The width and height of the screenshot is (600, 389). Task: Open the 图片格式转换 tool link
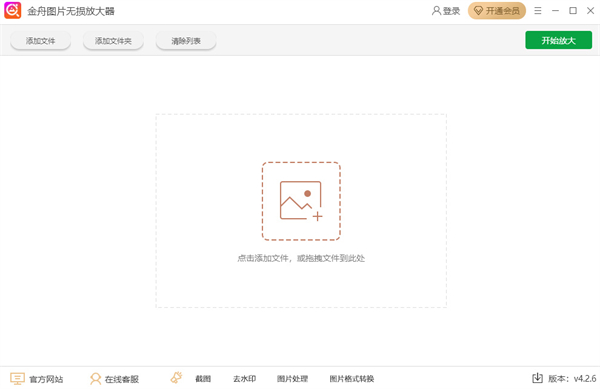pos(352,379)
